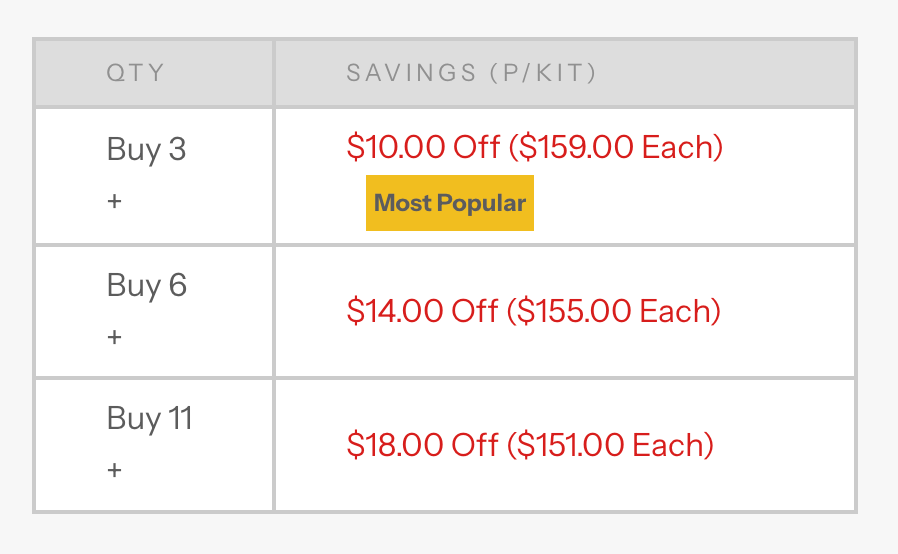The height and width of the screenshot is (554, 898).
Task: Click the $10.00 Off discount text
Action: coord(423,147)
